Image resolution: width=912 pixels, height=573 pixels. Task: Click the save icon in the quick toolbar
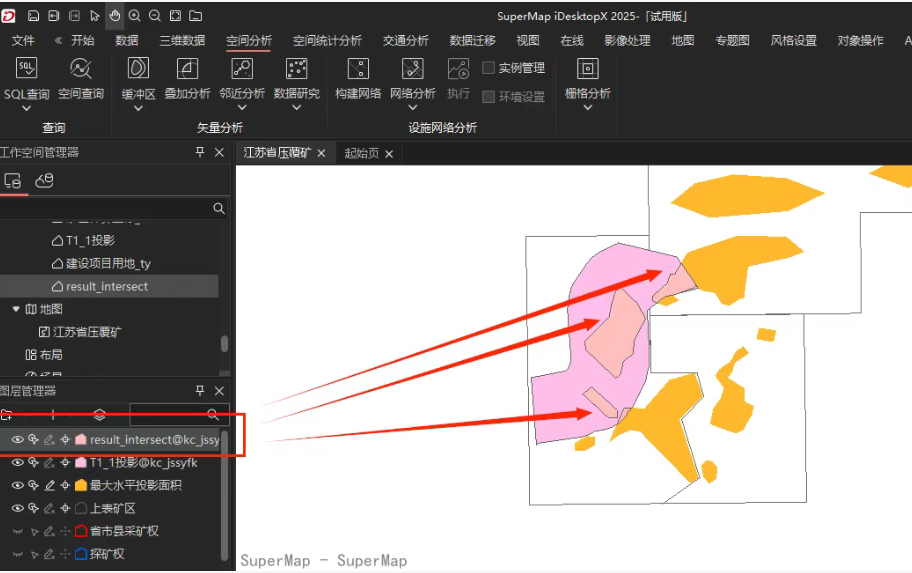click(33, 16)
